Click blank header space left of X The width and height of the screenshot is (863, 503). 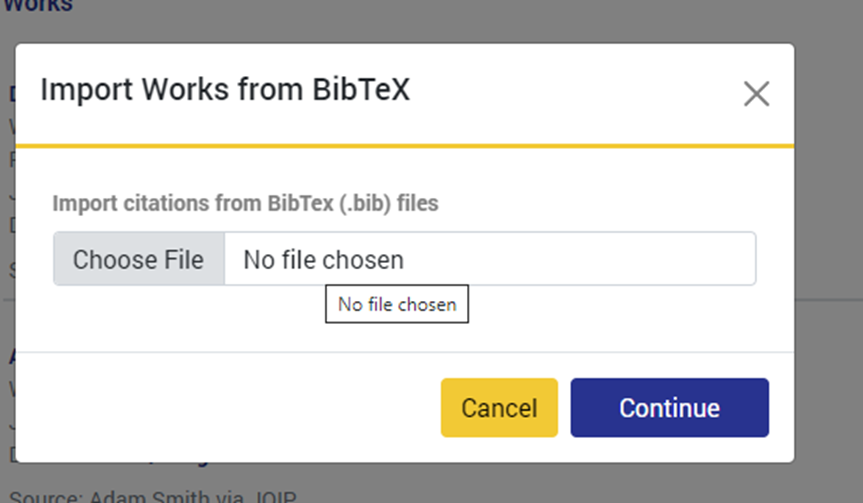580,93
